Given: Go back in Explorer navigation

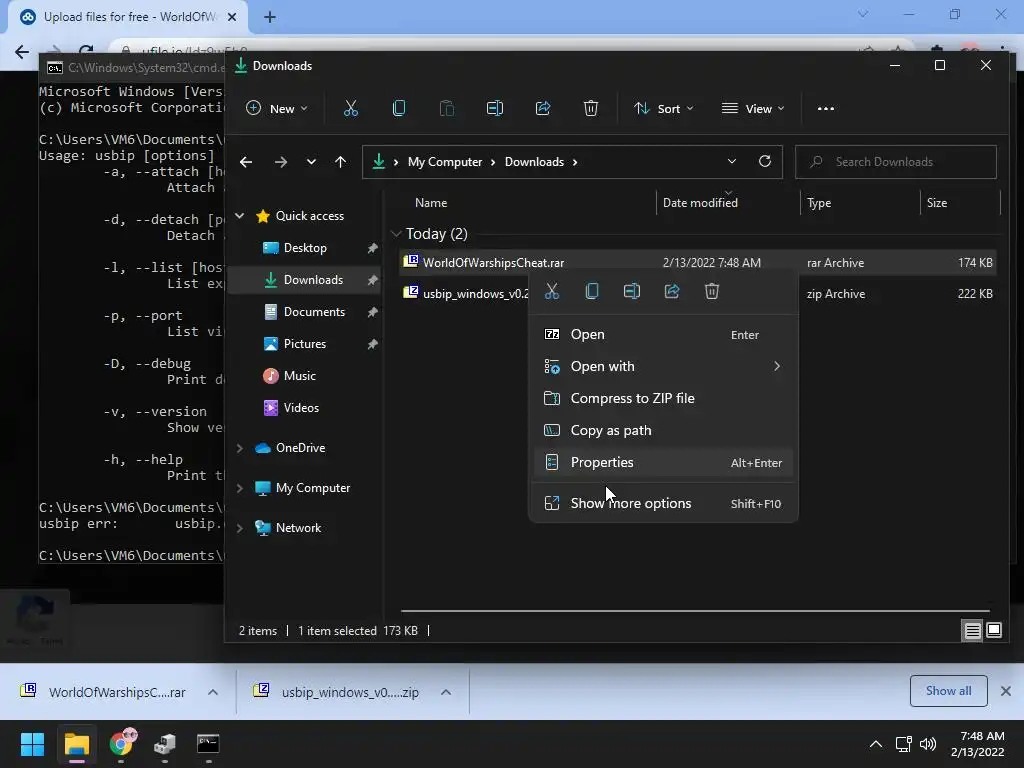Looking at the screenshot, I should (x=246, y=162).
